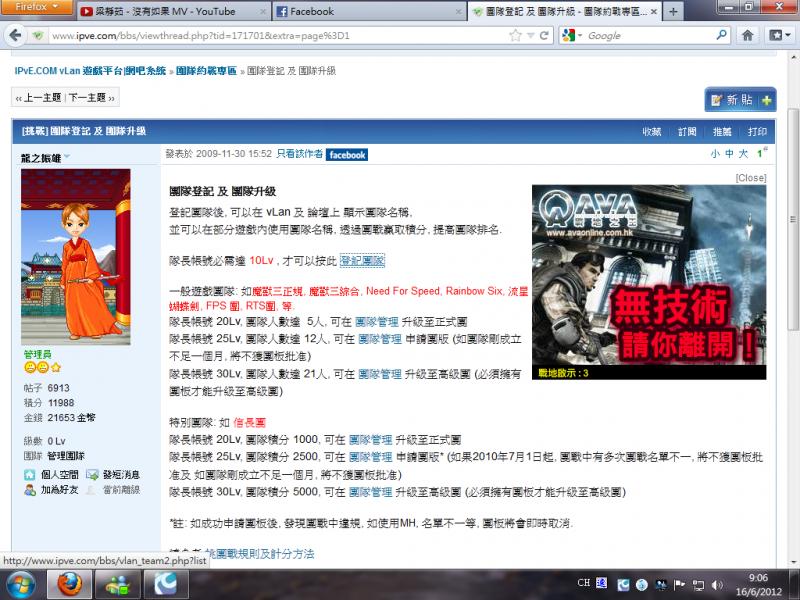Image resolution: width=800 pixels, height=600 pixels.
Task: Click 團隊管理 link in the 積分 1000 line
Action: [370, 440]
